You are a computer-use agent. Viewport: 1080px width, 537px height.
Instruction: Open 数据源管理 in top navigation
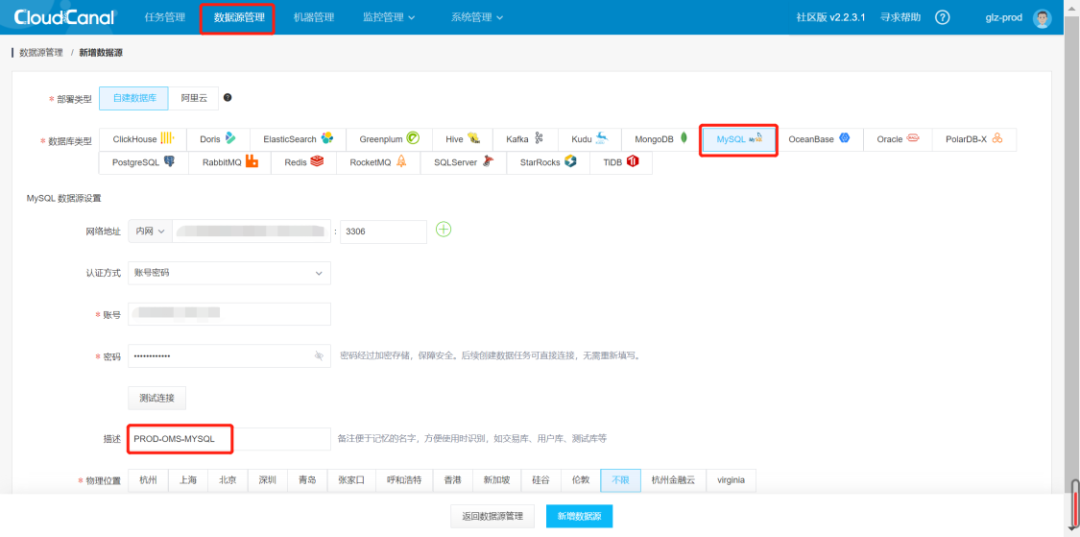239,17
